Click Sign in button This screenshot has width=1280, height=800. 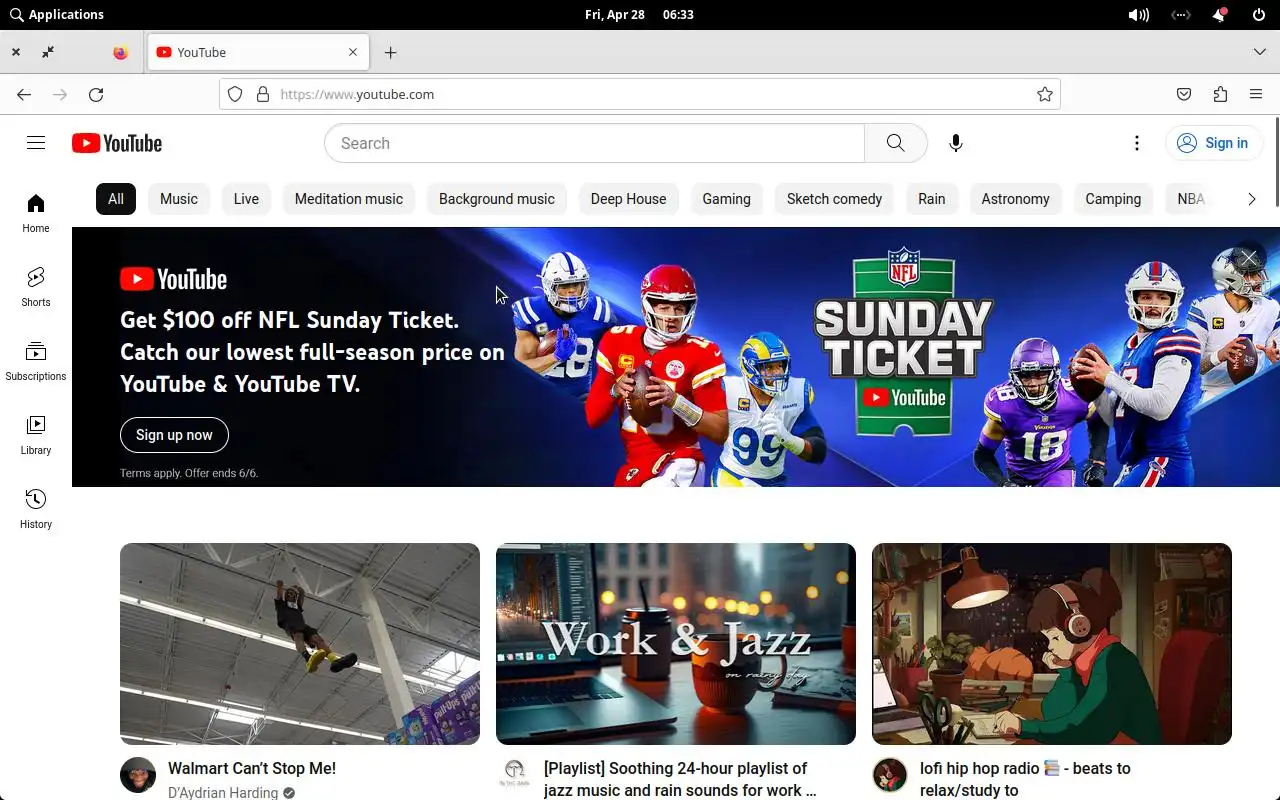tap(1212, 143)
